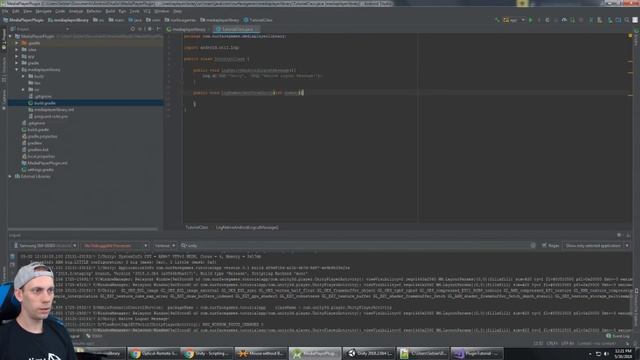Click the Logcat search input field

pos(358,246)
